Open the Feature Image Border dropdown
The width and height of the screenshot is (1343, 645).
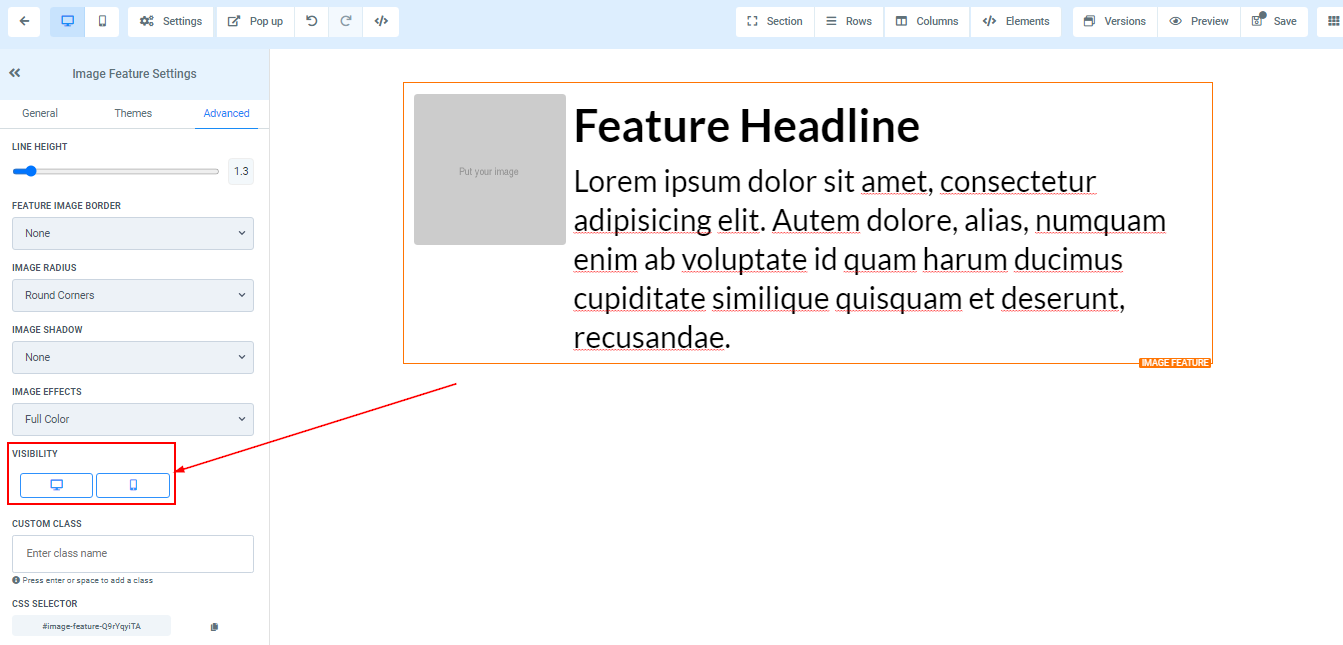133,233
